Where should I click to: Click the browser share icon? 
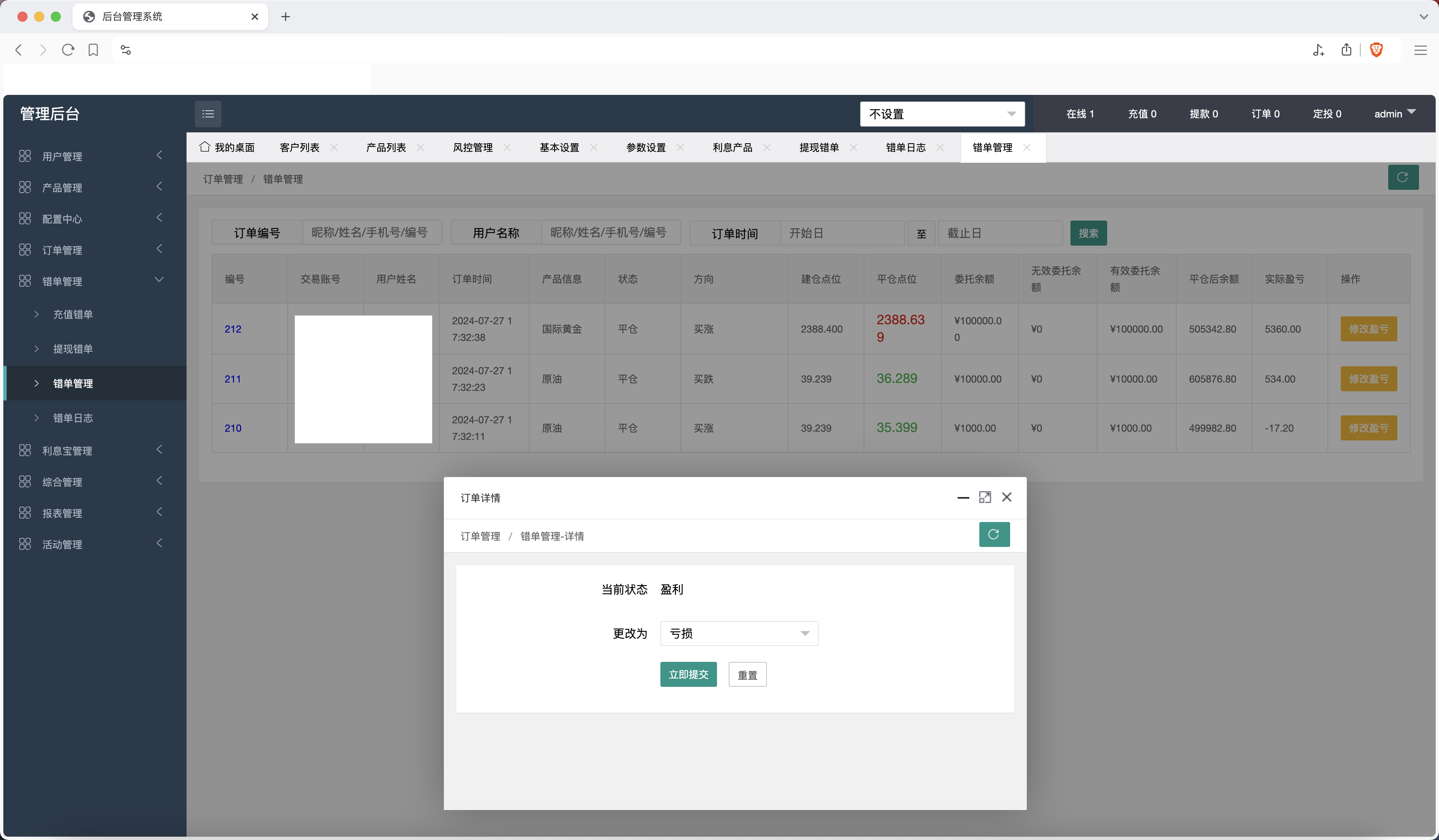tap(1347, 50)
